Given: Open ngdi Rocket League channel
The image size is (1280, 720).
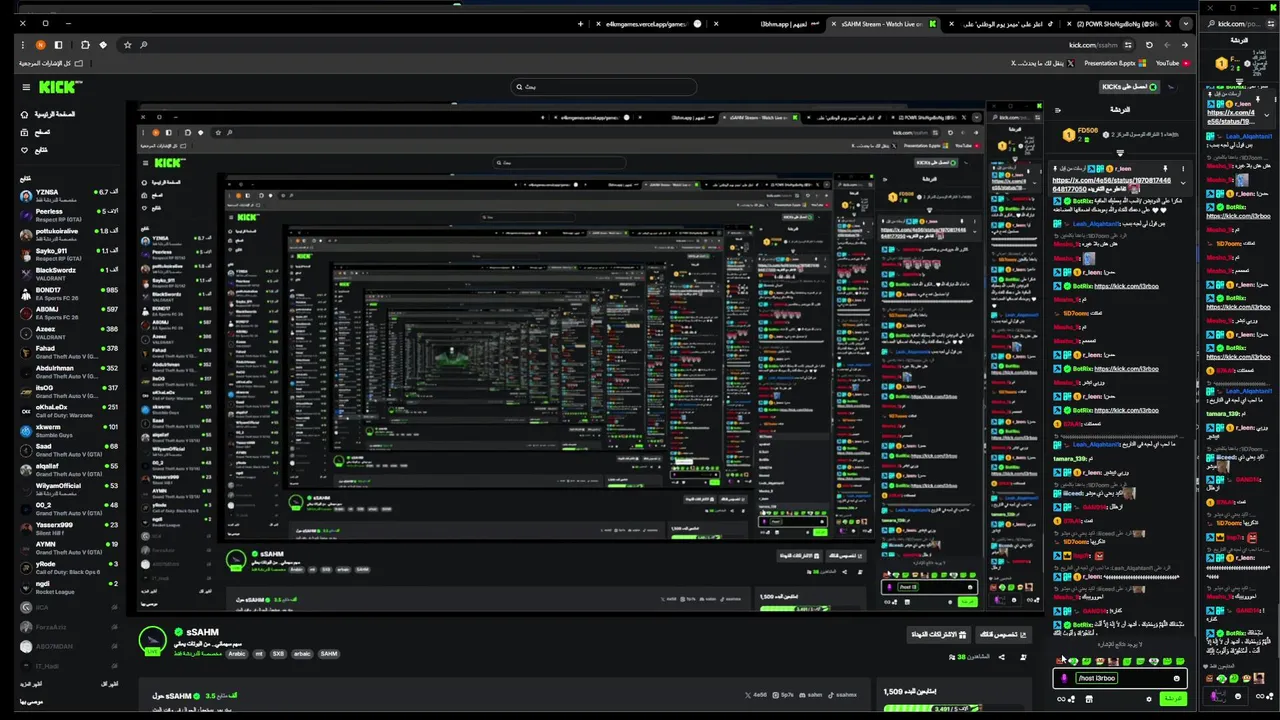Looking at the screenshot, I should coord(68,587).
